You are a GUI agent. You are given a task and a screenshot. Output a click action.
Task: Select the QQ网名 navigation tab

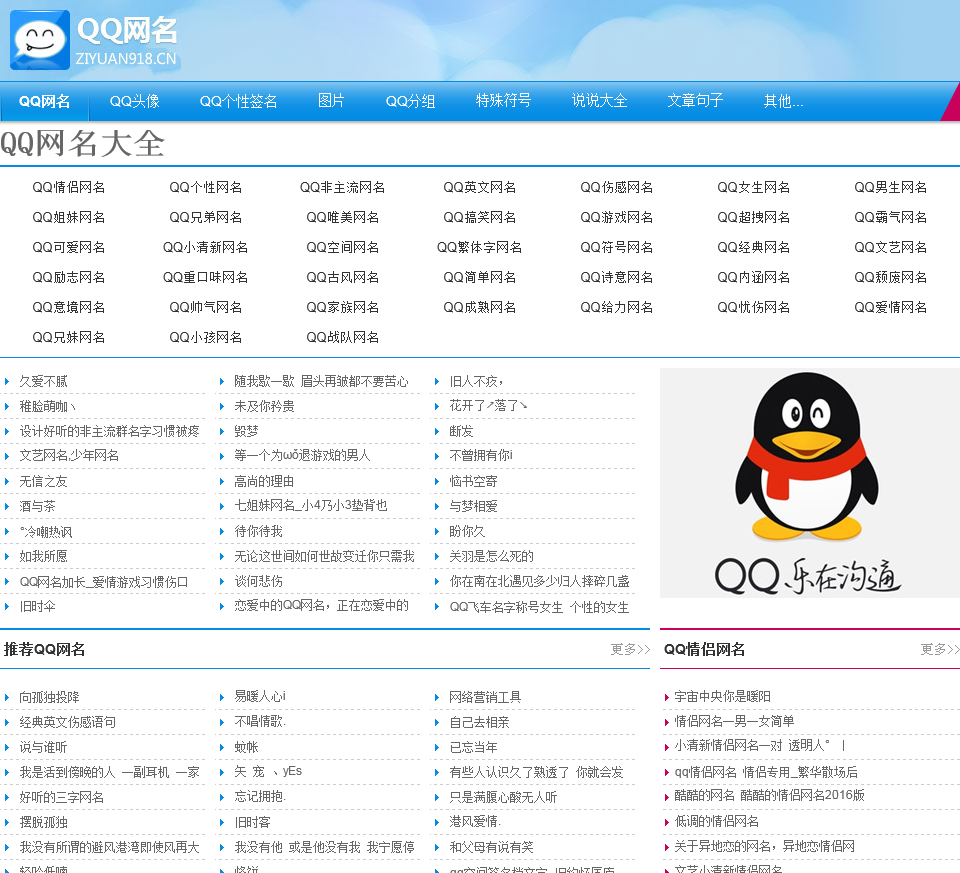44,101
